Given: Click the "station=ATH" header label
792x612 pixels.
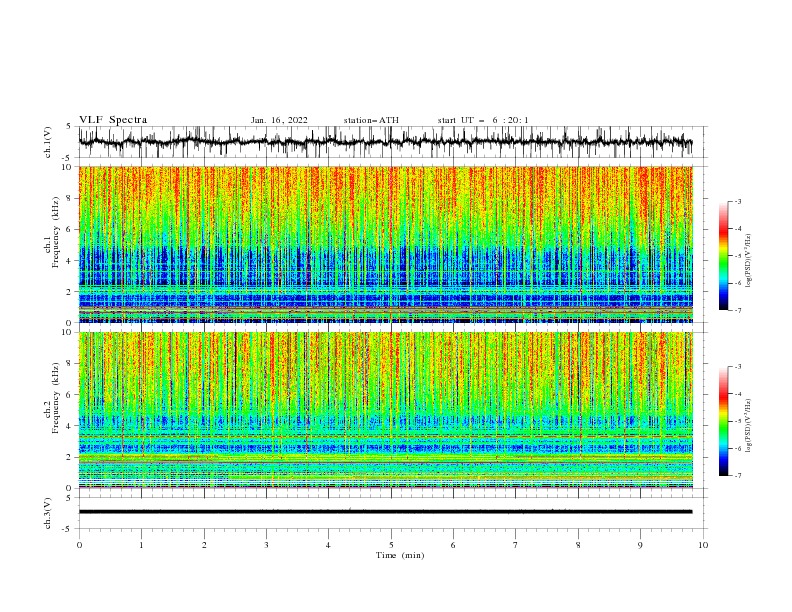Looking at the screenshot, I should pos(371,120).
